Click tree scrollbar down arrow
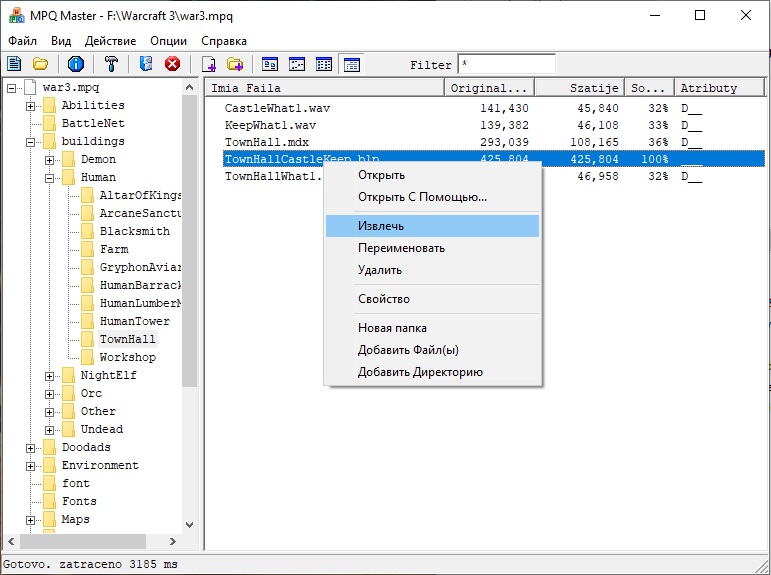Image resolution: width=771 pixels, height=575 pixels. [x=189, y=525]
